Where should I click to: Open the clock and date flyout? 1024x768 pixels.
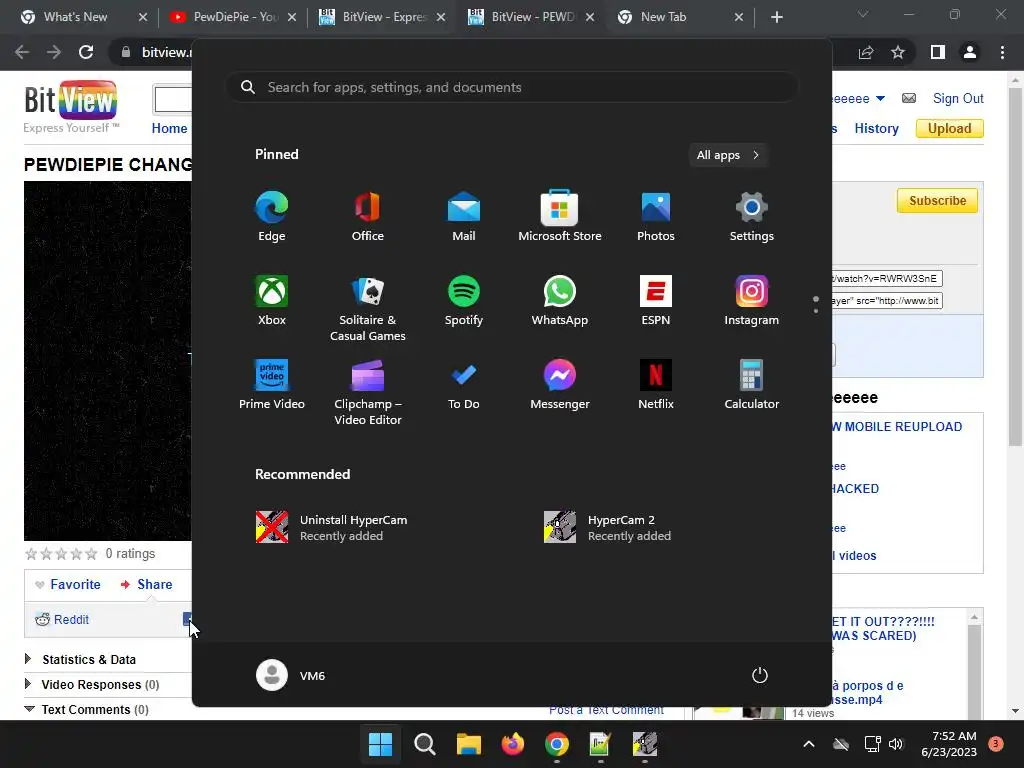949,744
